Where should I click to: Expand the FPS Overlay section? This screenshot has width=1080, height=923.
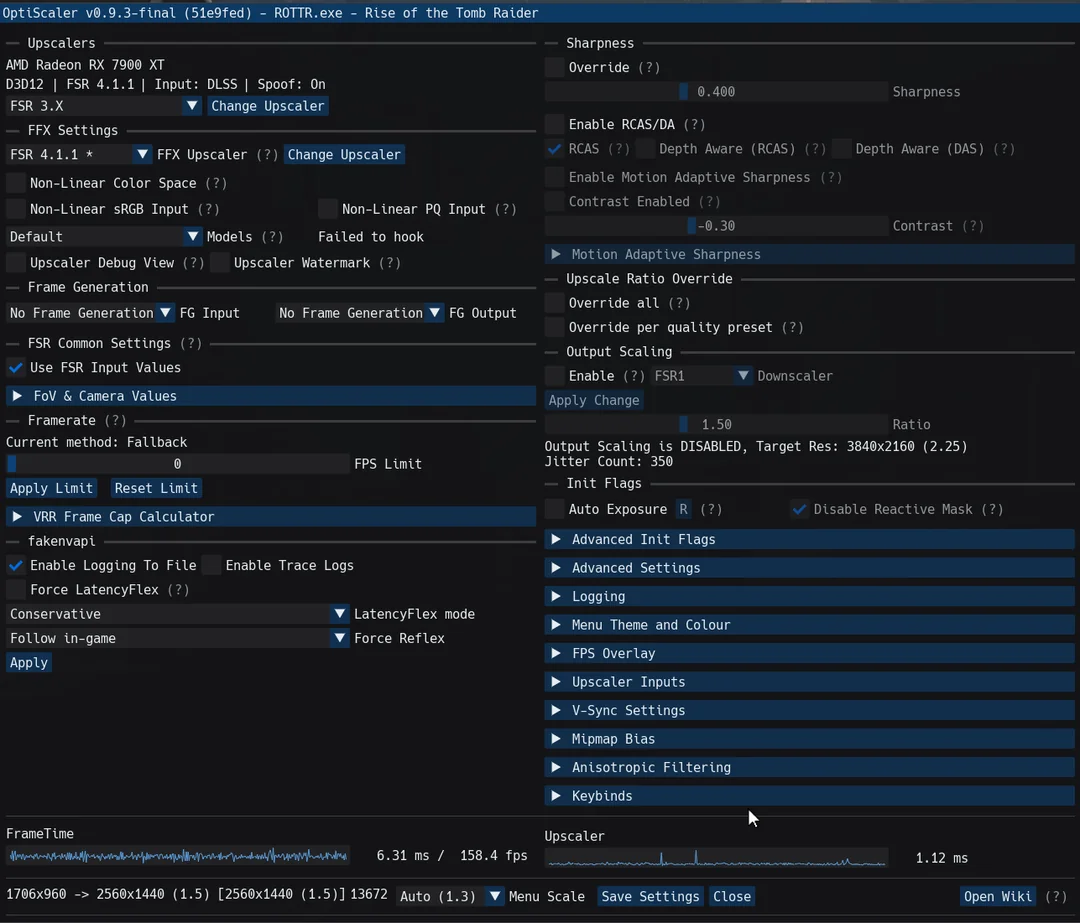pyautogui.click(x=809, y=654)
